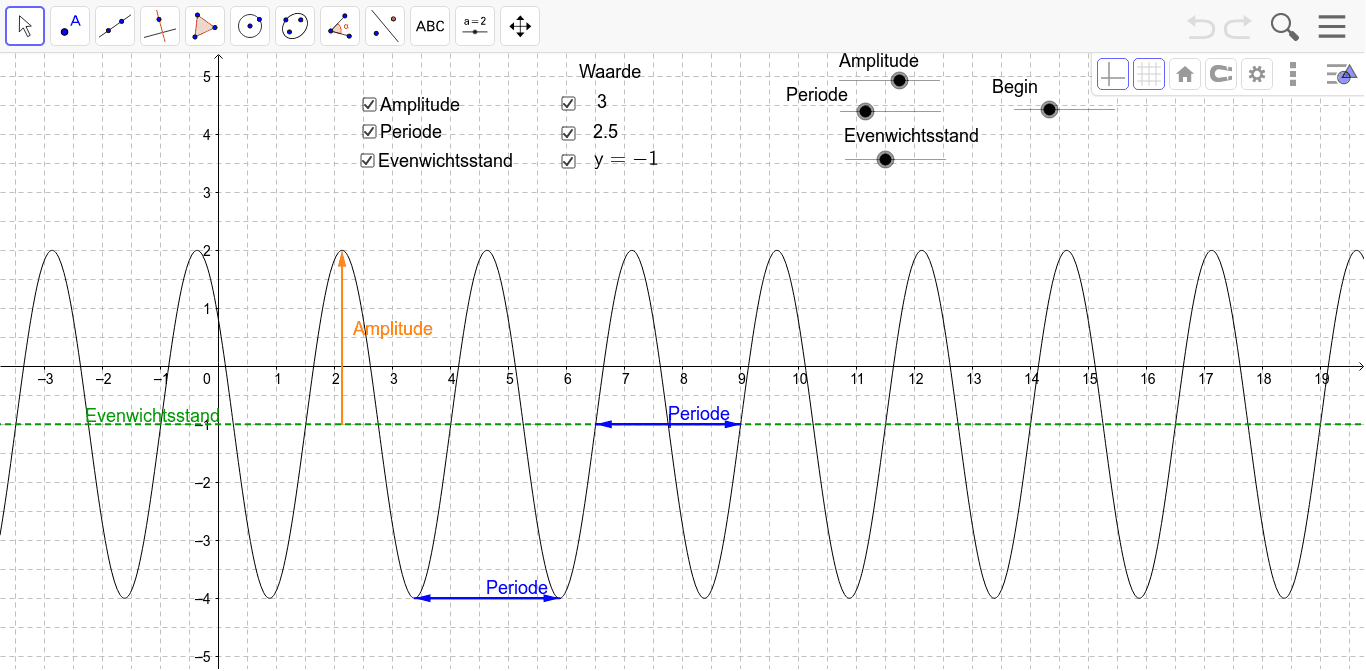Screen dimensions: 1366x671
Task: Pick the ABC text tool
Action: (x=429, y=26)
